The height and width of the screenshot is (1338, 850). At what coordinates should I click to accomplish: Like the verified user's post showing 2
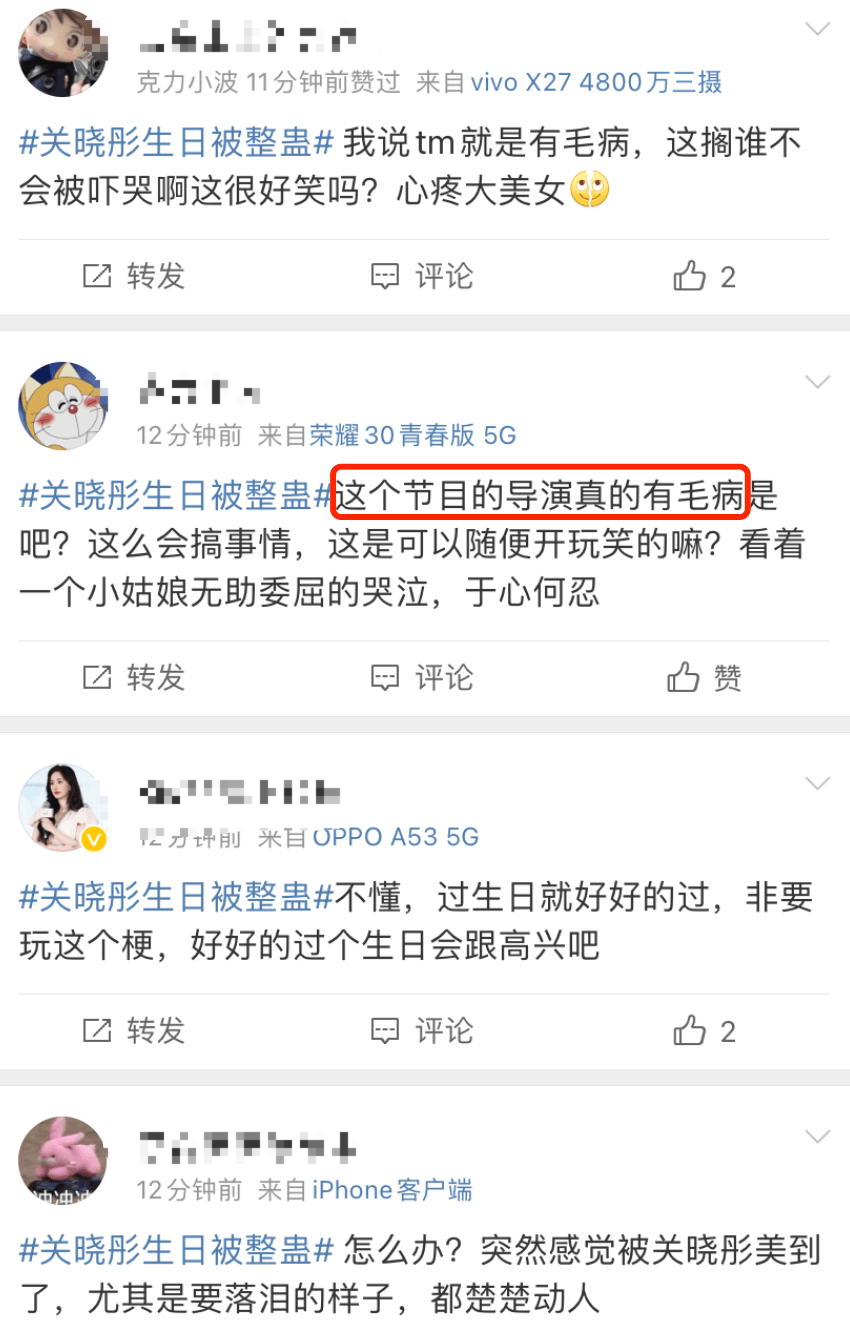pyautogui.click(x=705, y=1030)
